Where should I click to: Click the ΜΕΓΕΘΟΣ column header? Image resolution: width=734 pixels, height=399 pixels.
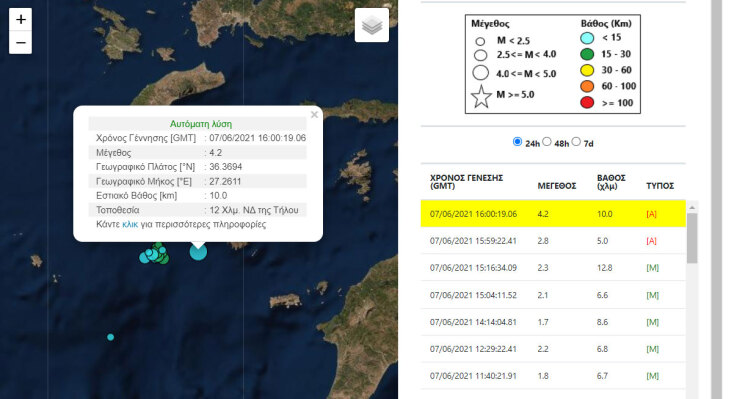click(557, 186)
